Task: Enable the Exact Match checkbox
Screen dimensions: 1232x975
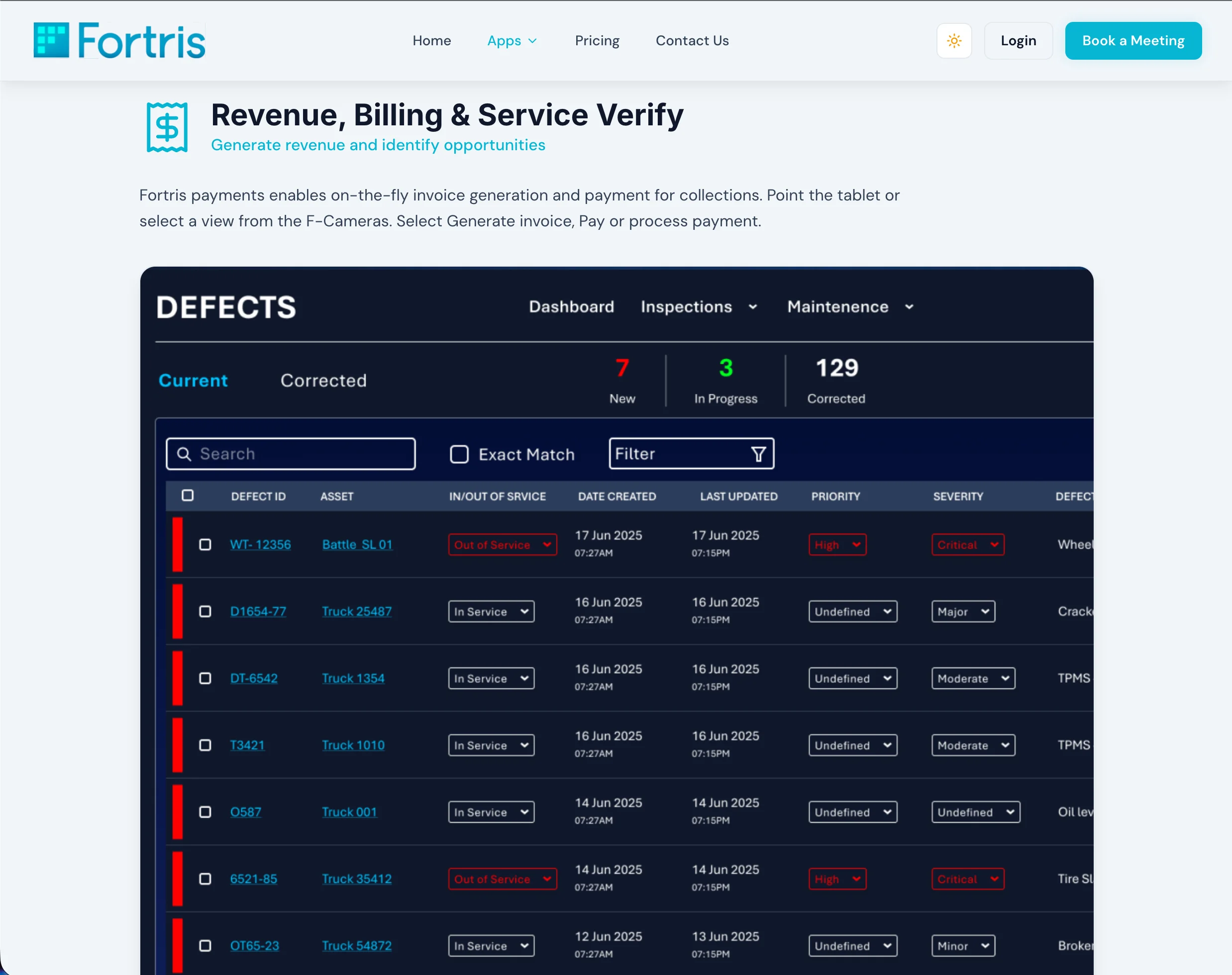Action: click(x=459, y=454)
